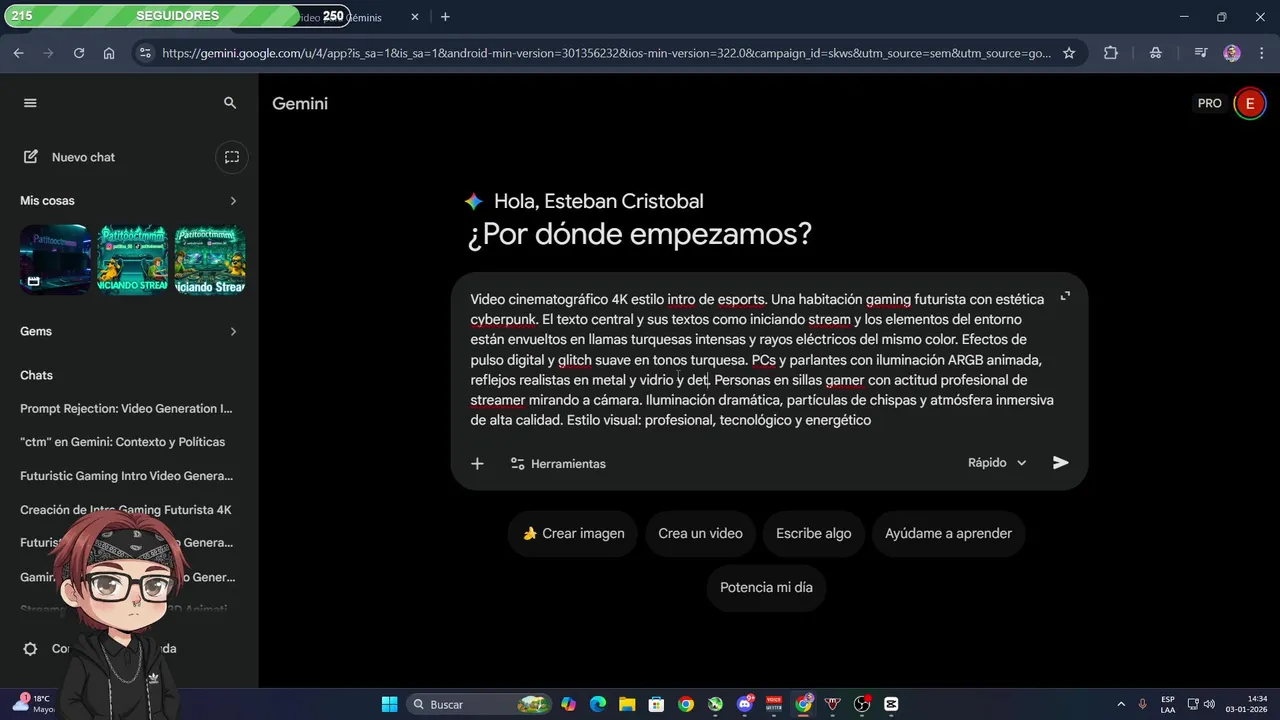Close the Gemini browser tab

pos(415,17)
